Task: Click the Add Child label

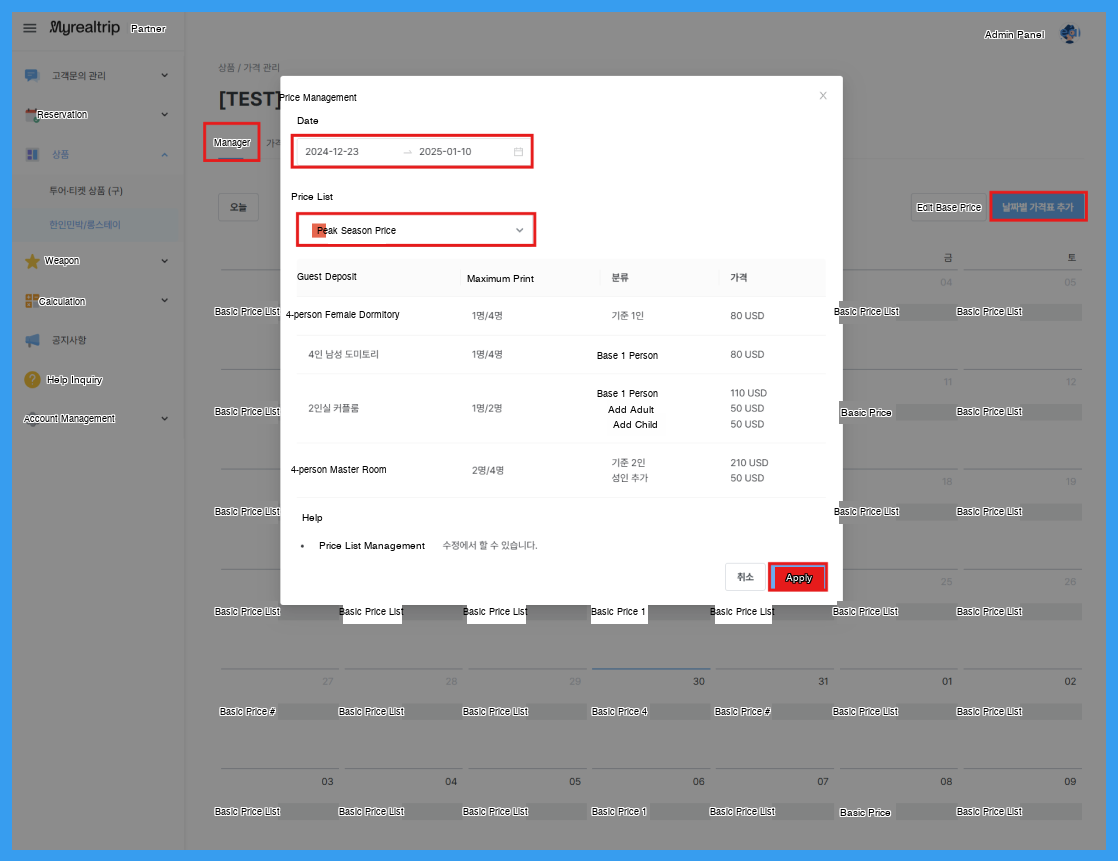Action: (635, 425)
